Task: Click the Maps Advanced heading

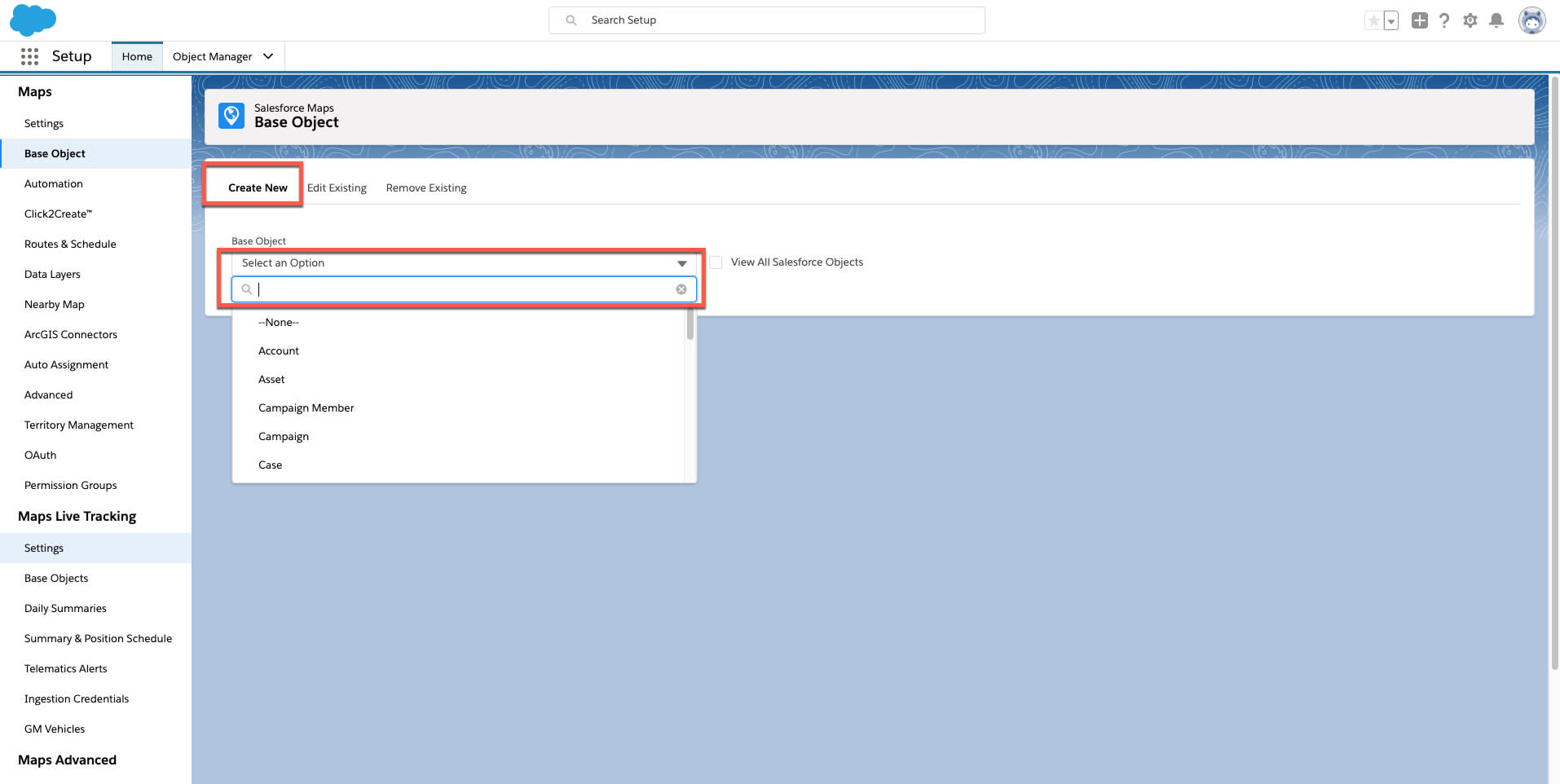Action: point(68,760)
